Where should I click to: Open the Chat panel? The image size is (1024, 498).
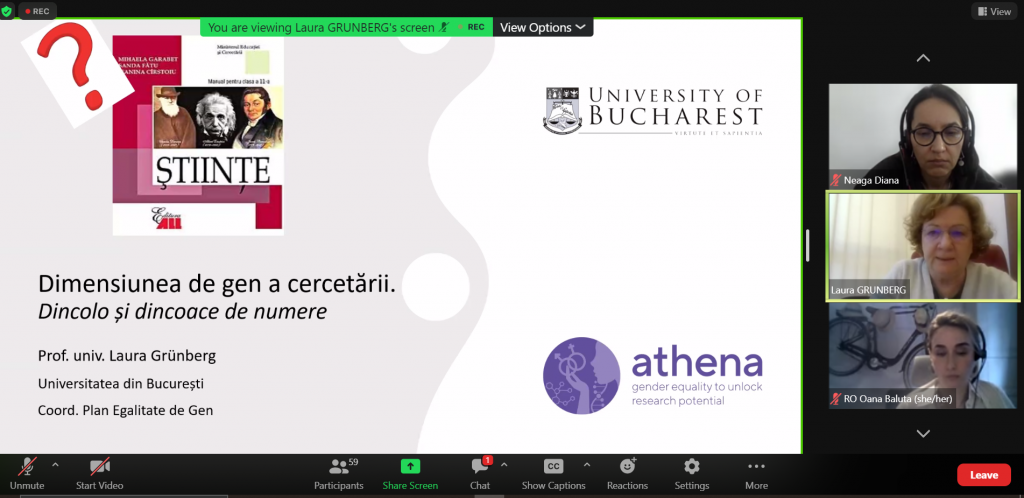(x=480, y=467)
